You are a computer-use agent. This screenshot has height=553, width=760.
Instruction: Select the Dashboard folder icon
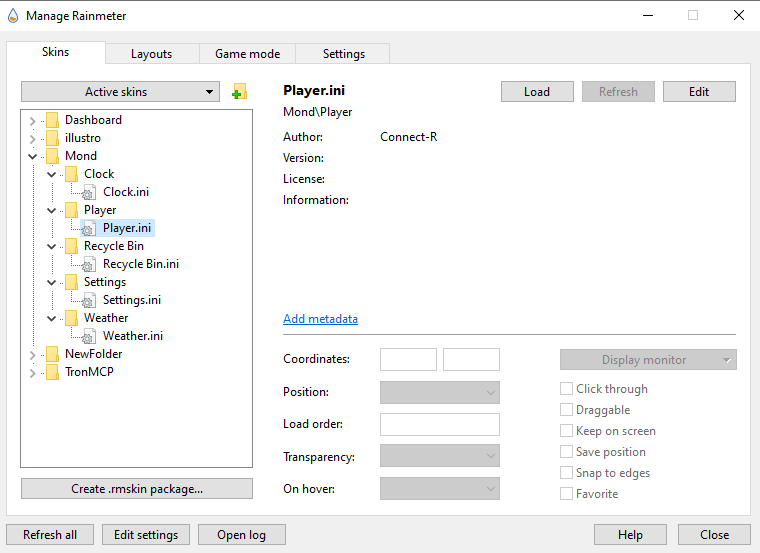pyautogui.click(x=52, y=120)
